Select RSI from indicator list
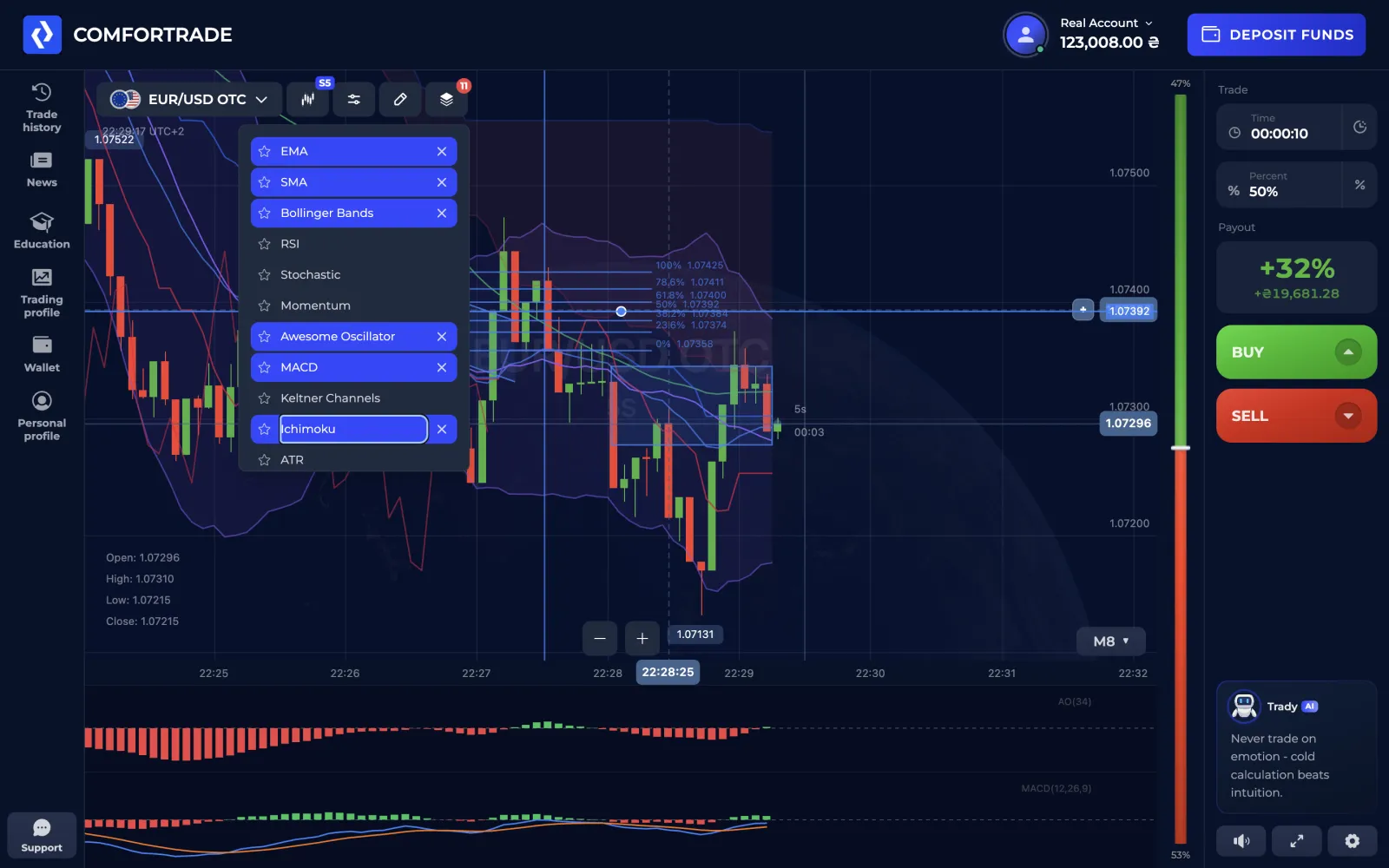1389x868 pixels. pos(354,244)
